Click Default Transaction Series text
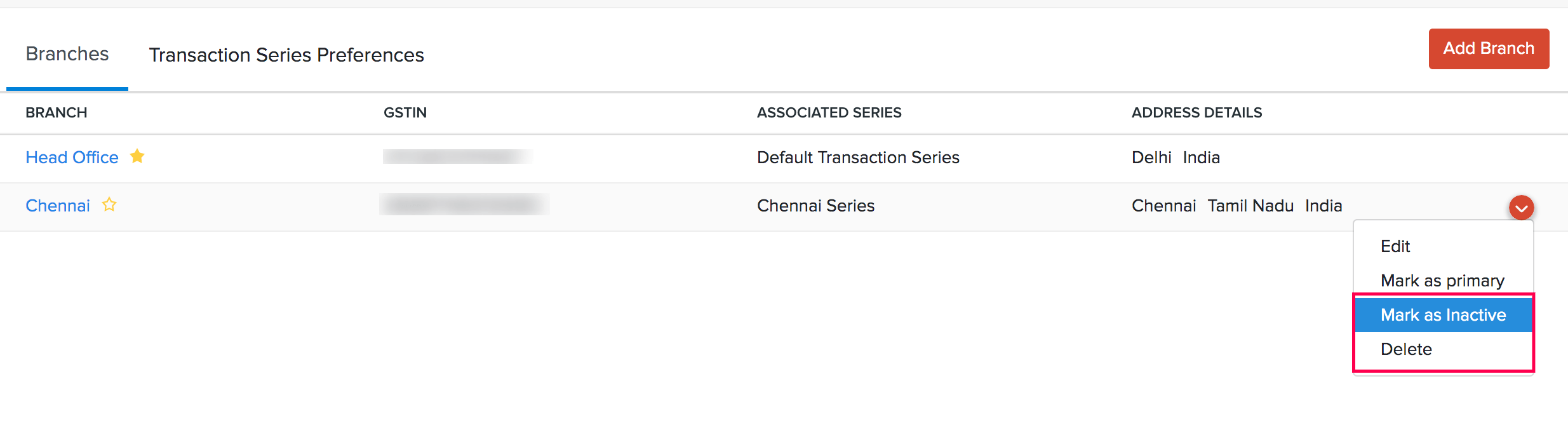 coord(858,157)
